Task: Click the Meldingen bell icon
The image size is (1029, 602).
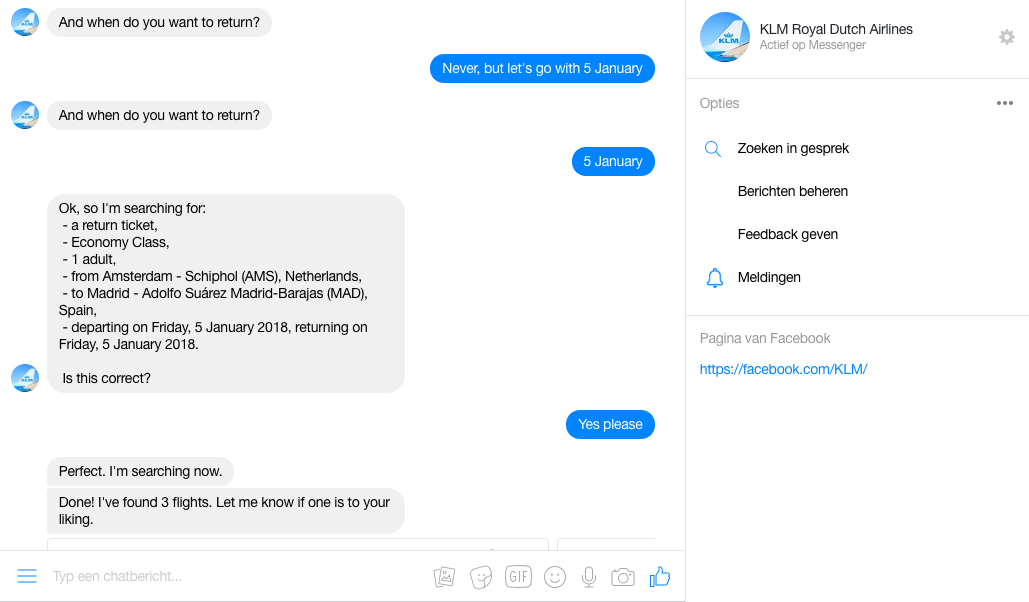Action: tap(714, 278)
